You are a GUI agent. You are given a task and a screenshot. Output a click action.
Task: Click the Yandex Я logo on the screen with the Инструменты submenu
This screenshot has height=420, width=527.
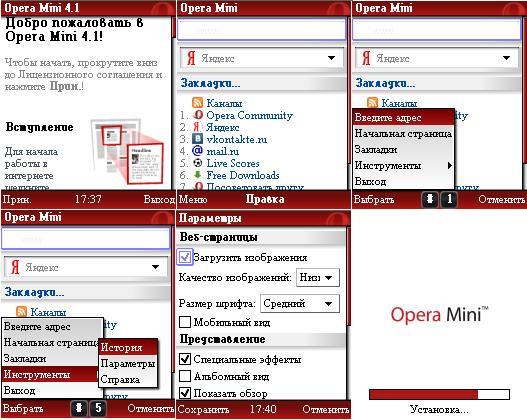[x=15, y=267]
